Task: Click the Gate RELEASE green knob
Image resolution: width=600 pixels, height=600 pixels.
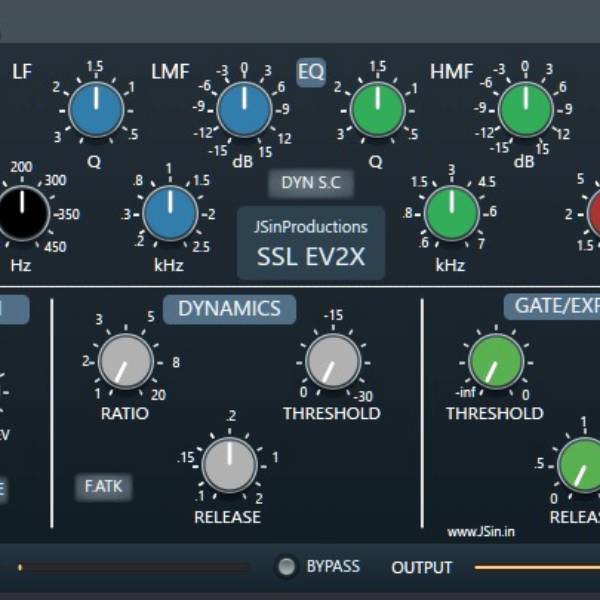Action: click(579, 465)
